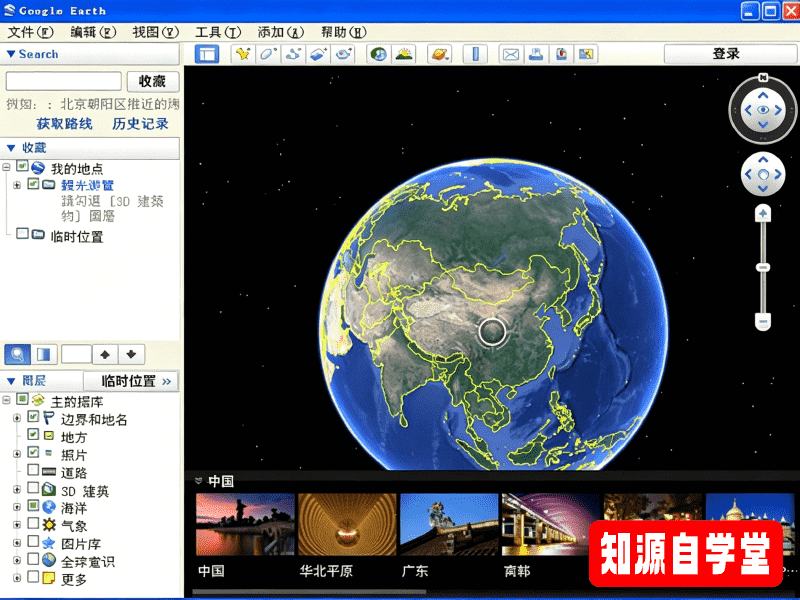This screenshot has width=800, height=600.
Task: Print the current view icon
Action: click(536, 54)
